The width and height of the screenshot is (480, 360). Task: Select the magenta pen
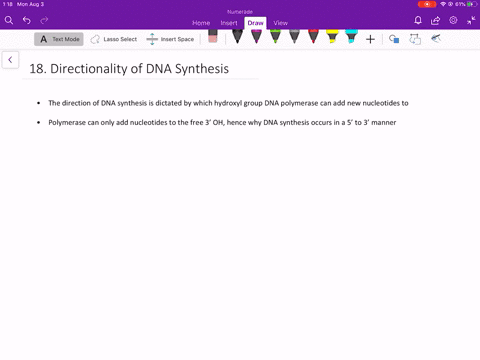[256, 37]
